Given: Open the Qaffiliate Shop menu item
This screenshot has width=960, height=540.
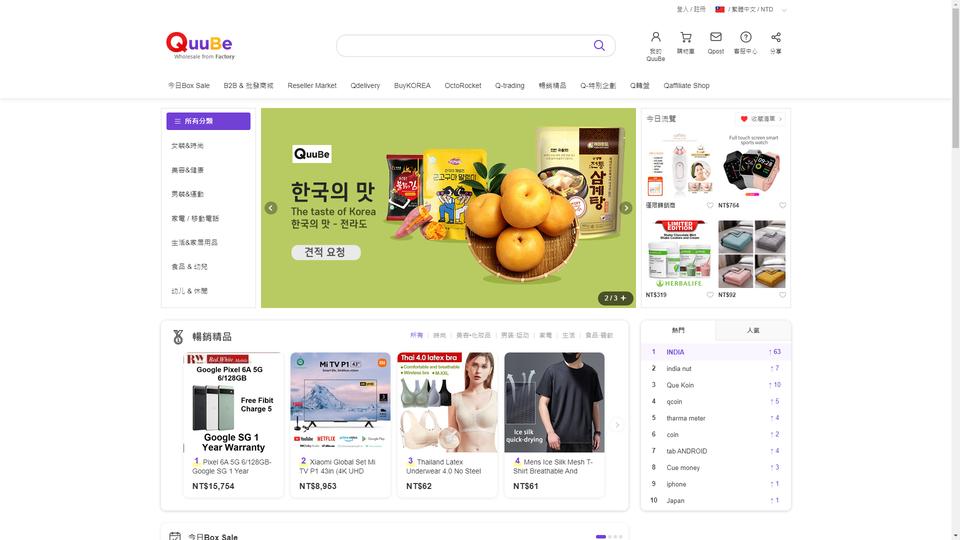Looking at the screenshot, I should click(686, 86).
